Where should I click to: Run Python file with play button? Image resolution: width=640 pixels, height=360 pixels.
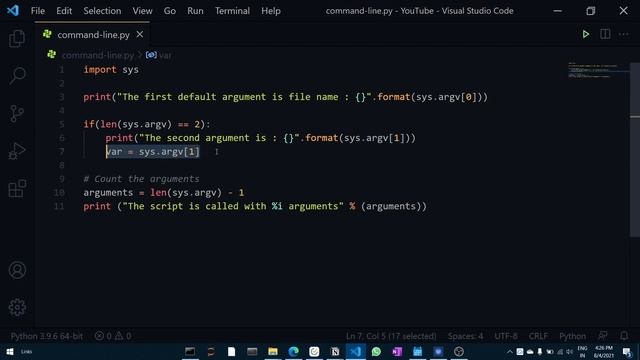[x=586, y=34]
